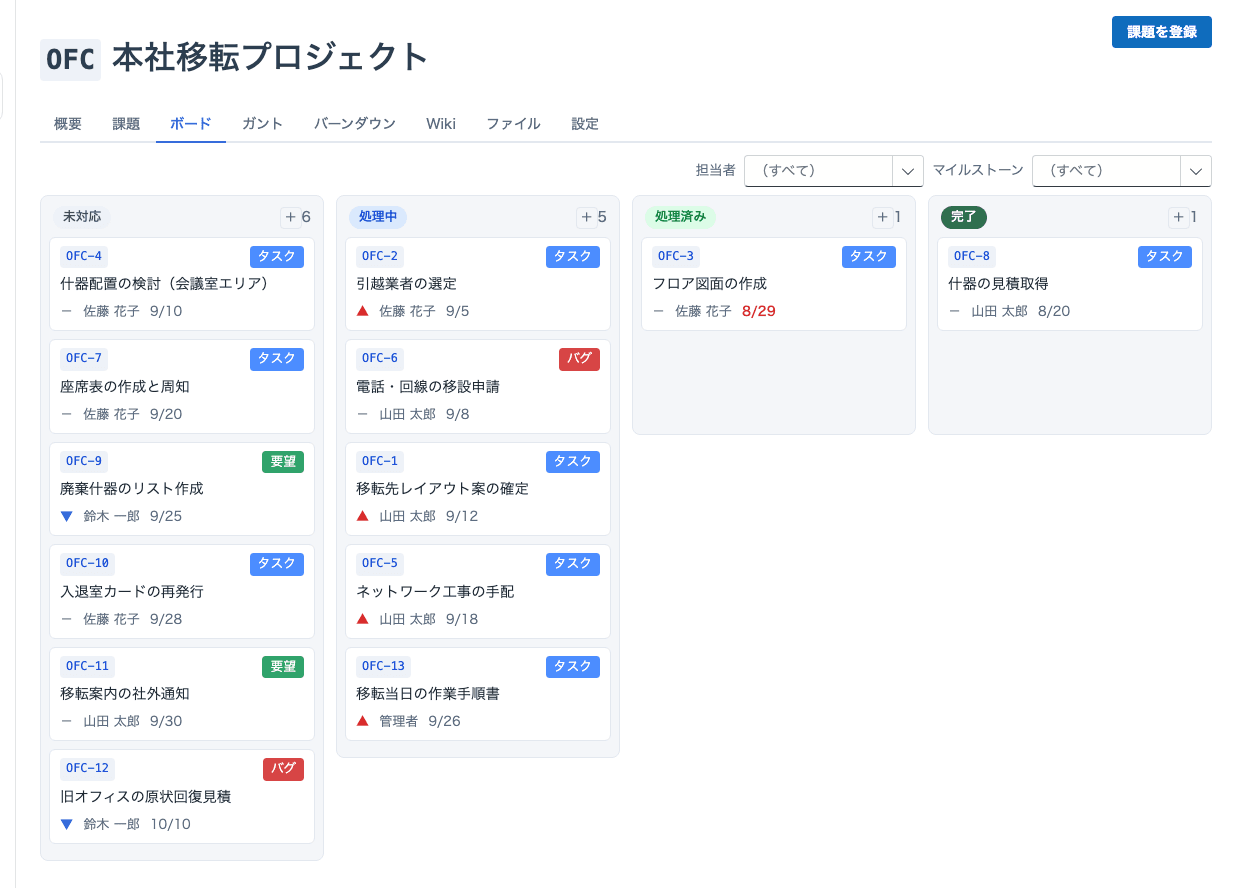1236x888 pixels.
Task: Click title 入退室カードの再発行
Action: (x=132, y=592)
